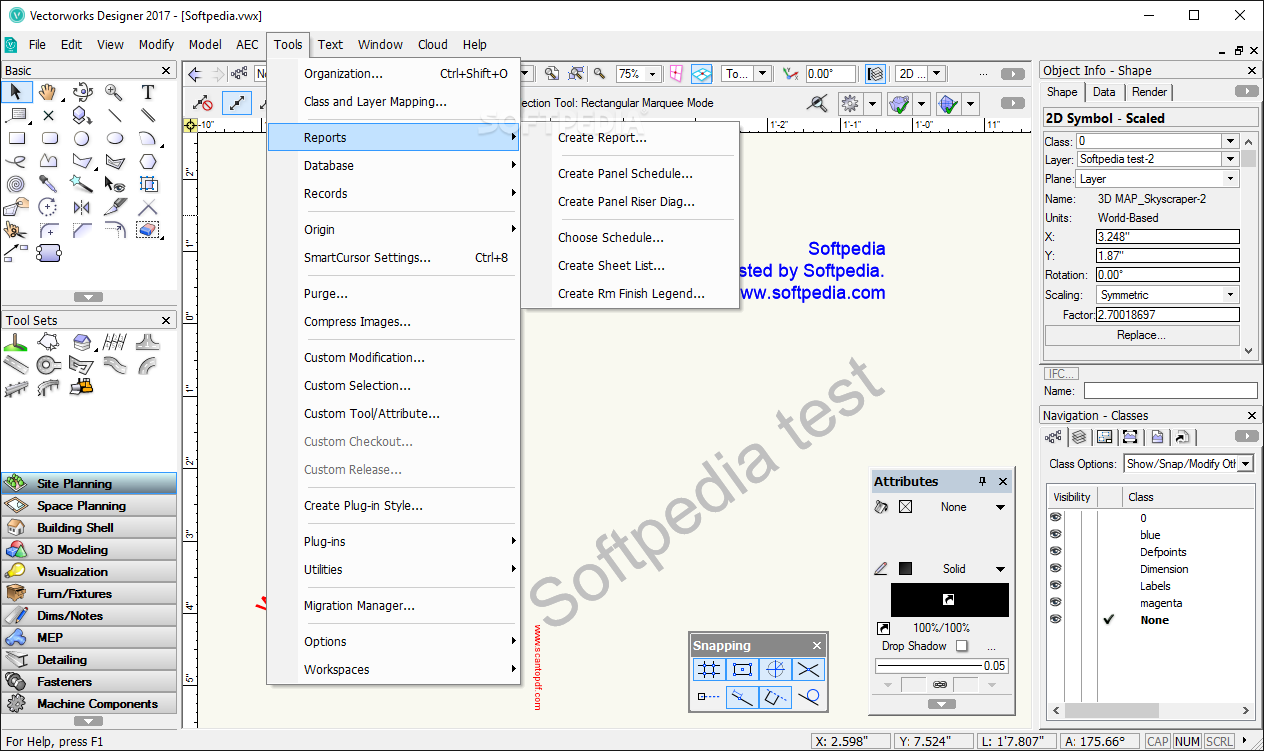
Task: Select the Select Similar magic wand tool
Action: (82, 184)
